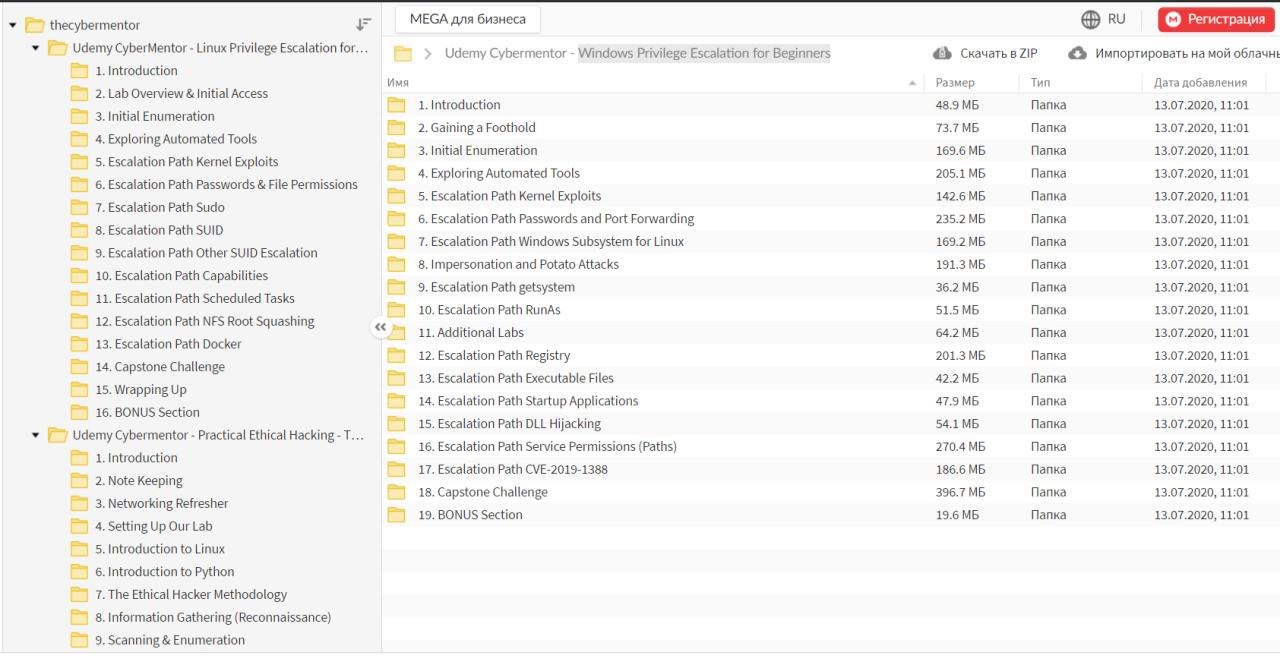Select 8. Information Gathering (Reconnaissance) in the tree
1280x668 pixels.
213,618
